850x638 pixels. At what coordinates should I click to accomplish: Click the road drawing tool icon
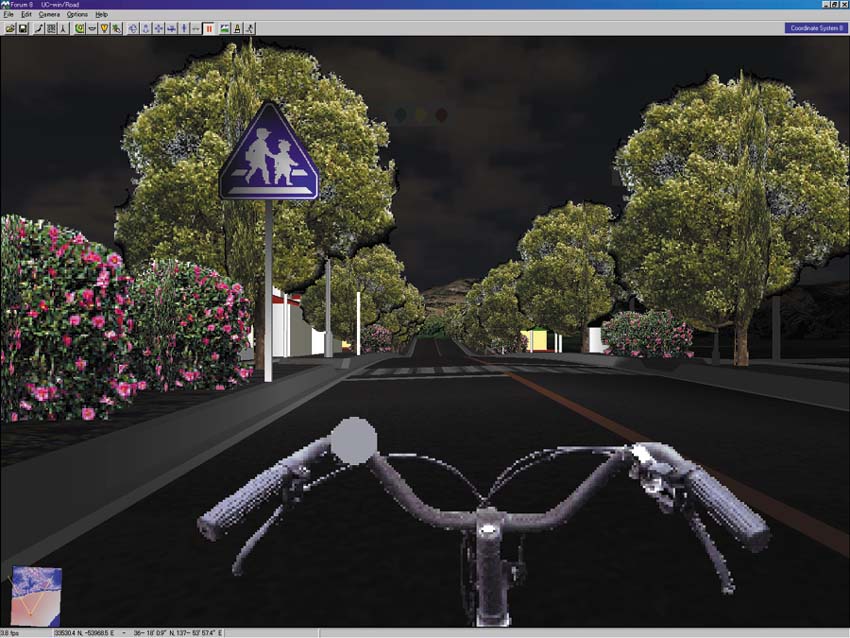click(x=38, y=29)
